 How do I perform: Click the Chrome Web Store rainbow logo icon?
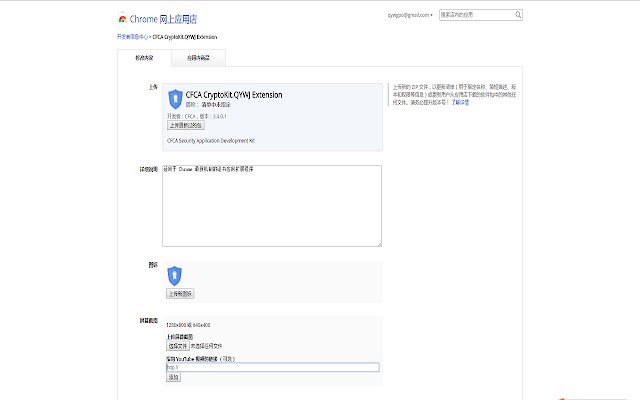[122, 19]
